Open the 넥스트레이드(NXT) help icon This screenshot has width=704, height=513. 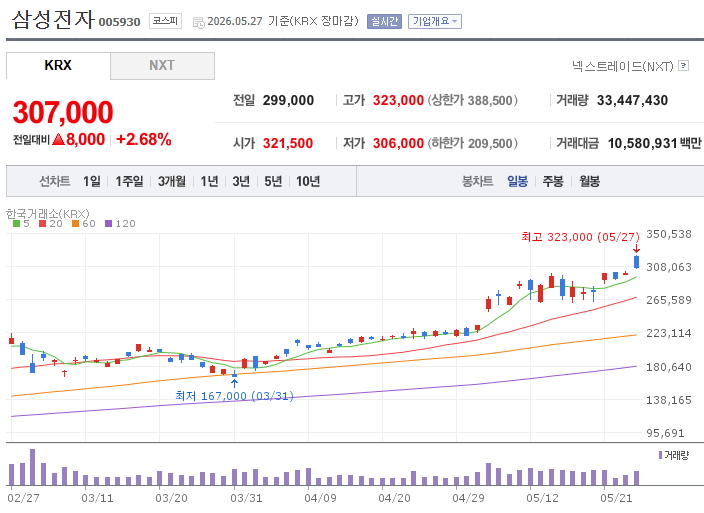coord(683,66)
